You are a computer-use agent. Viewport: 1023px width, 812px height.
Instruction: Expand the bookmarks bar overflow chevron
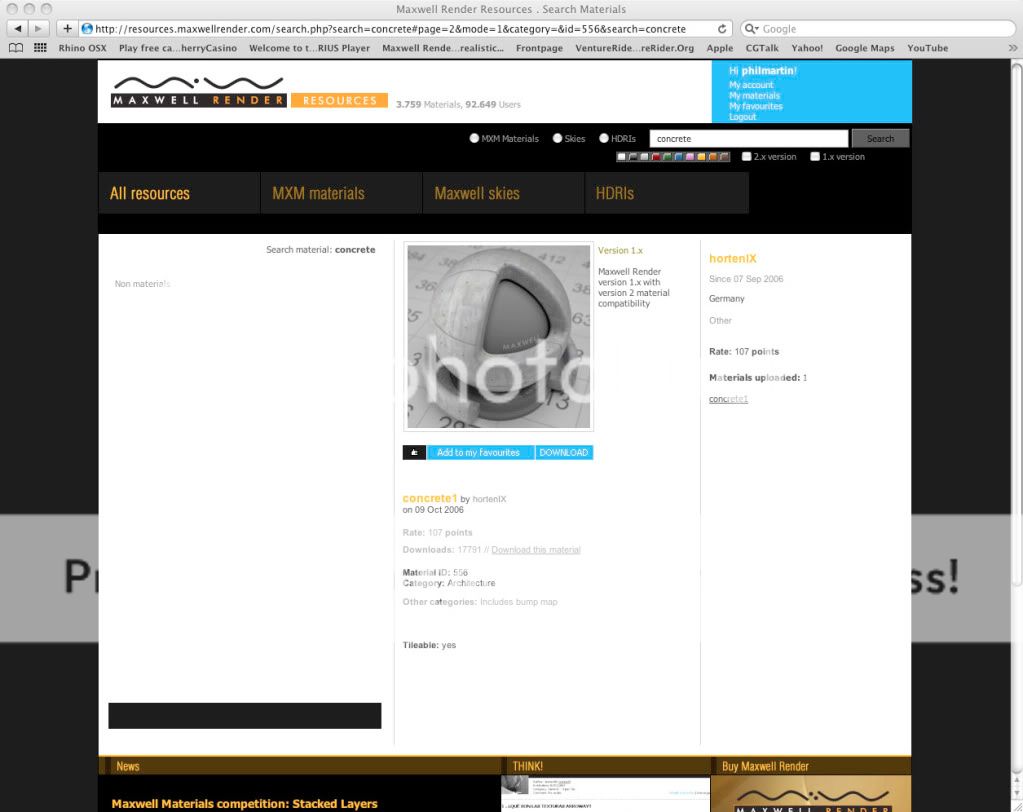[1013, 48]
